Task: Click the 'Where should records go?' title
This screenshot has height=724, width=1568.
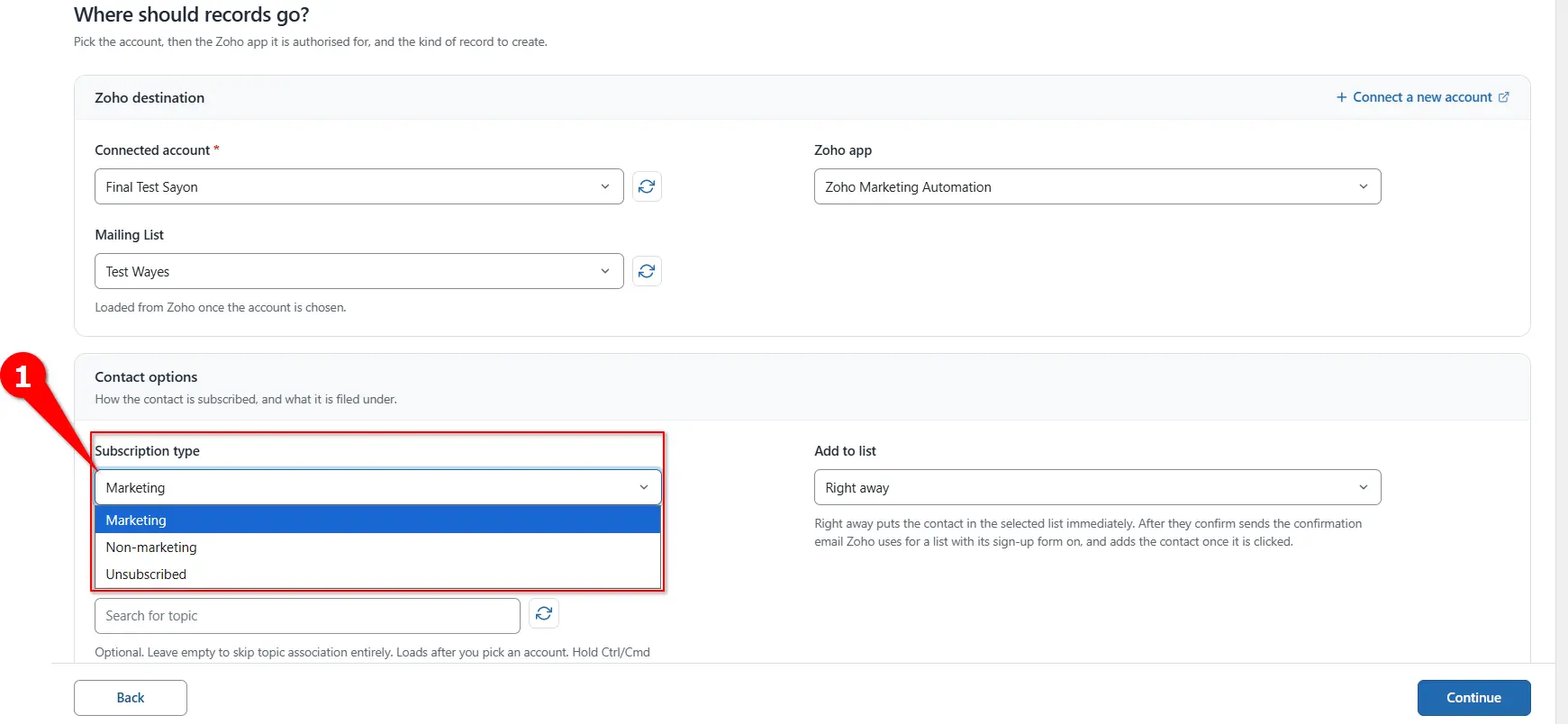Action: coord(192,14)
